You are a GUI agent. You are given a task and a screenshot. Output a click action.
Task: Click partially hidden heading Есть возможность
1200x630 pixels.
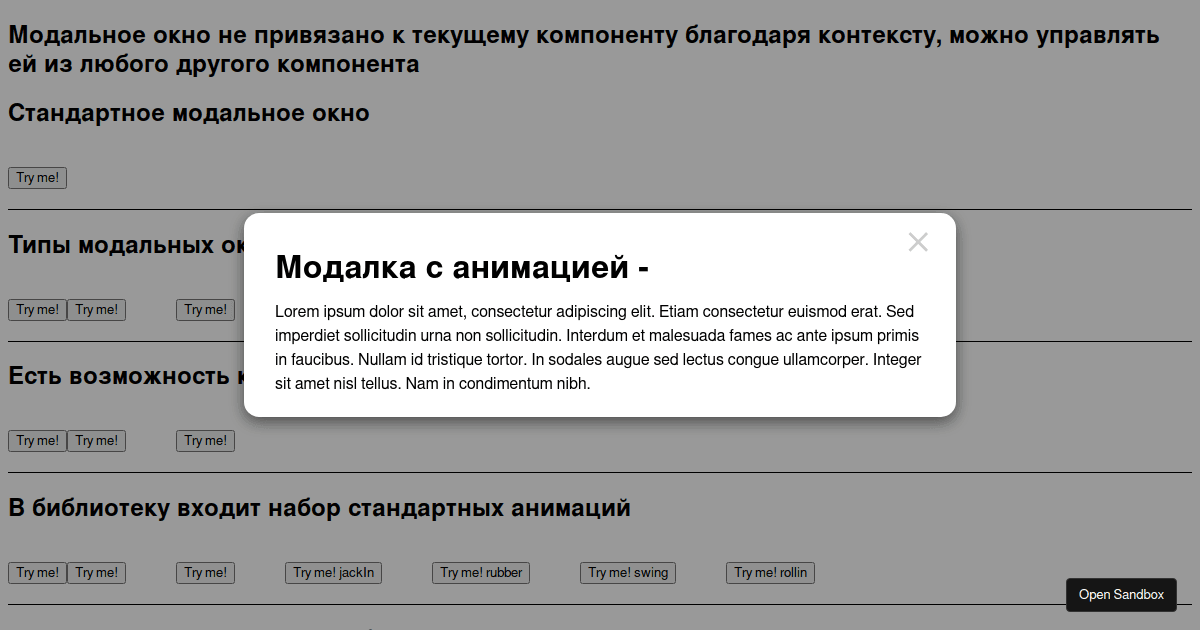click(126, 376)
